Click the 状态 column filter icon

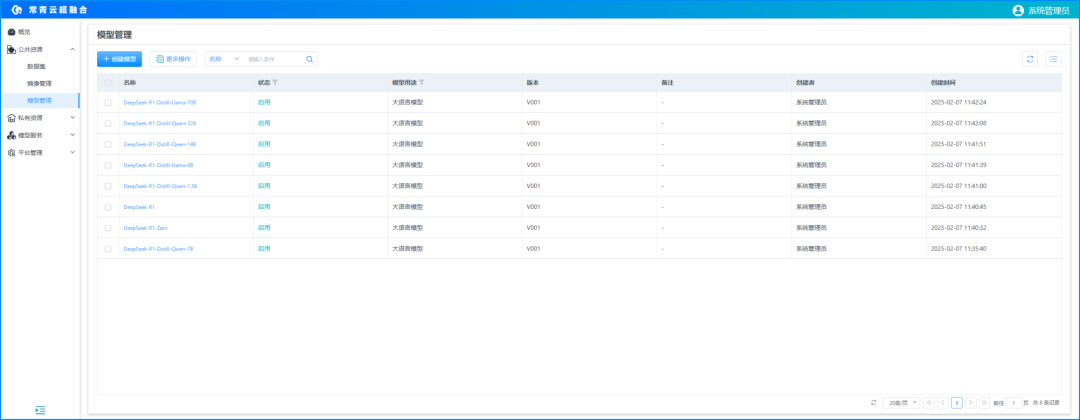[x=276, y=82]
